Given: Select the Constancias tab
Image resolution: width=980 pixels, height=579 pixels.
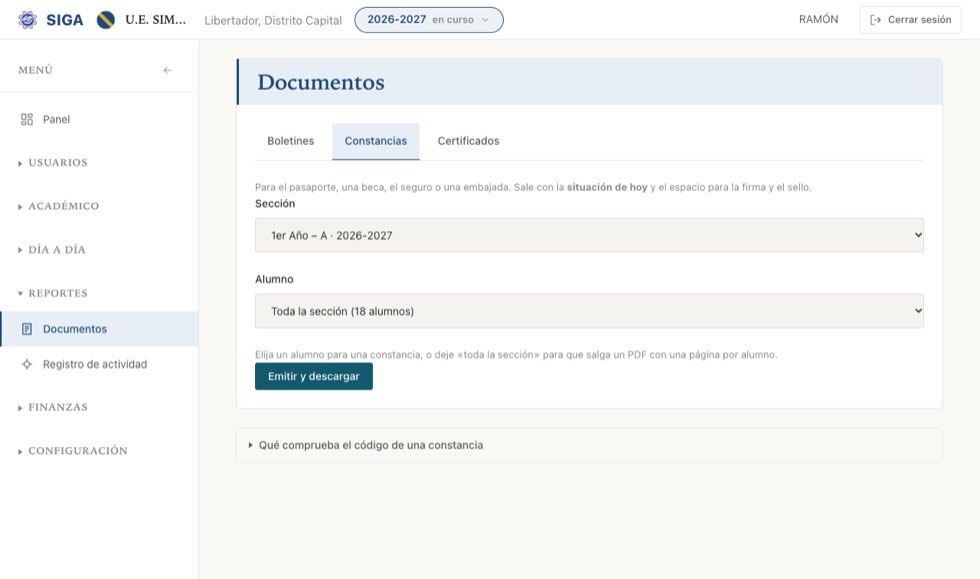Looking at the screenshot, I should tap(376, 141).
